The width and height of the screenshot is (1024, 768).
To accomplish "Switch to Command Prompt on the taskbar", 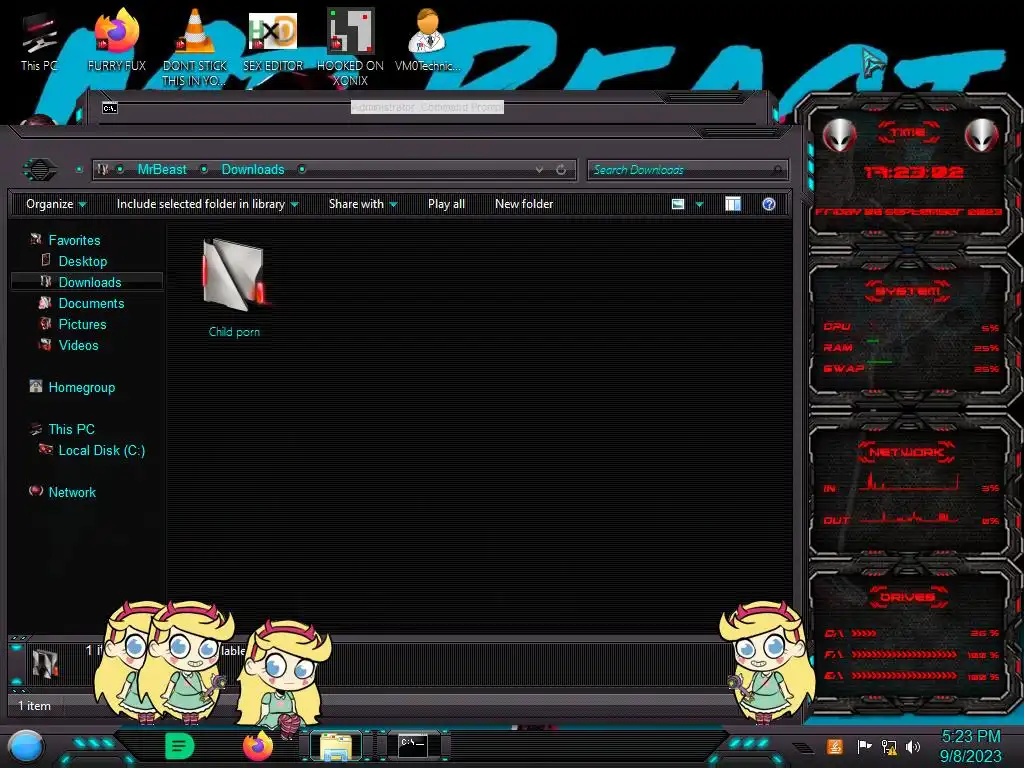I will [413, 746].
